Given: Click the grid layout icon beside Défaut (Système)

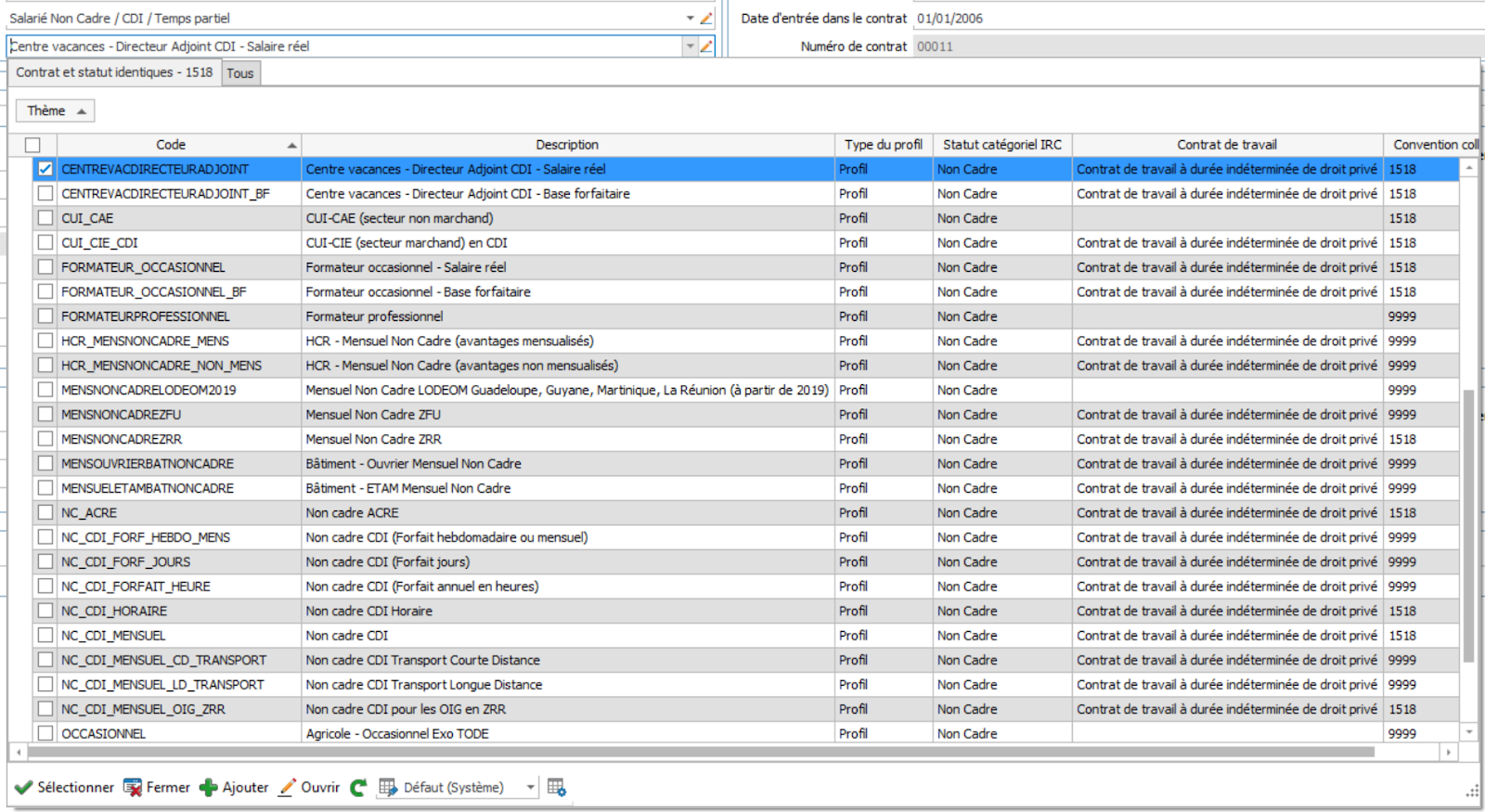Looking at the screenshot, I should (x=388, y=787).
